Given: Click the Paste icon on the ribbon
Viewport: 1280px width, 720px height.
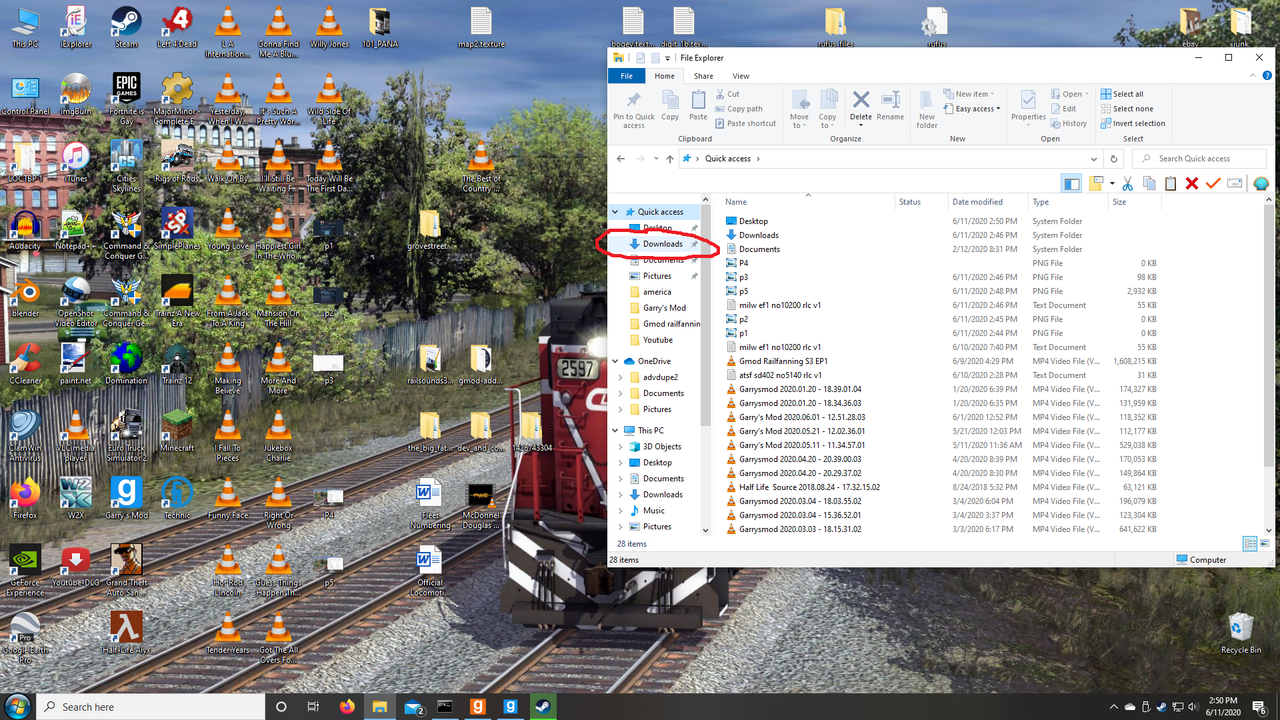Looking at the screenshot, I should tap(697, 105).
